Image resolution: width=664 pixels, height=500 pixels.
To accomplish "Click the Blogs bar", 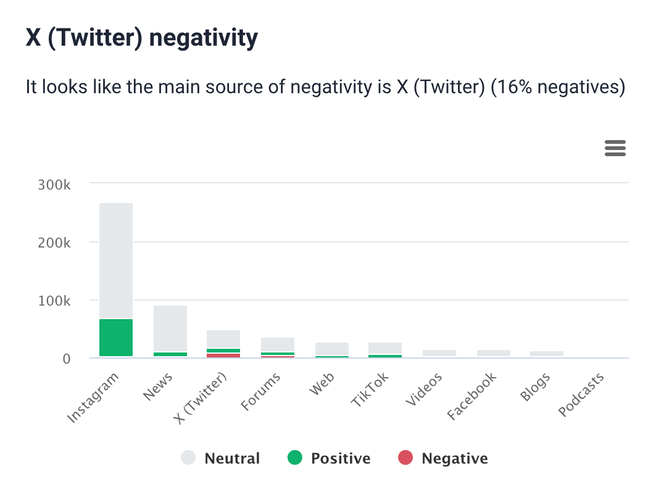I will pyautogui.click(x=547, y=354).
